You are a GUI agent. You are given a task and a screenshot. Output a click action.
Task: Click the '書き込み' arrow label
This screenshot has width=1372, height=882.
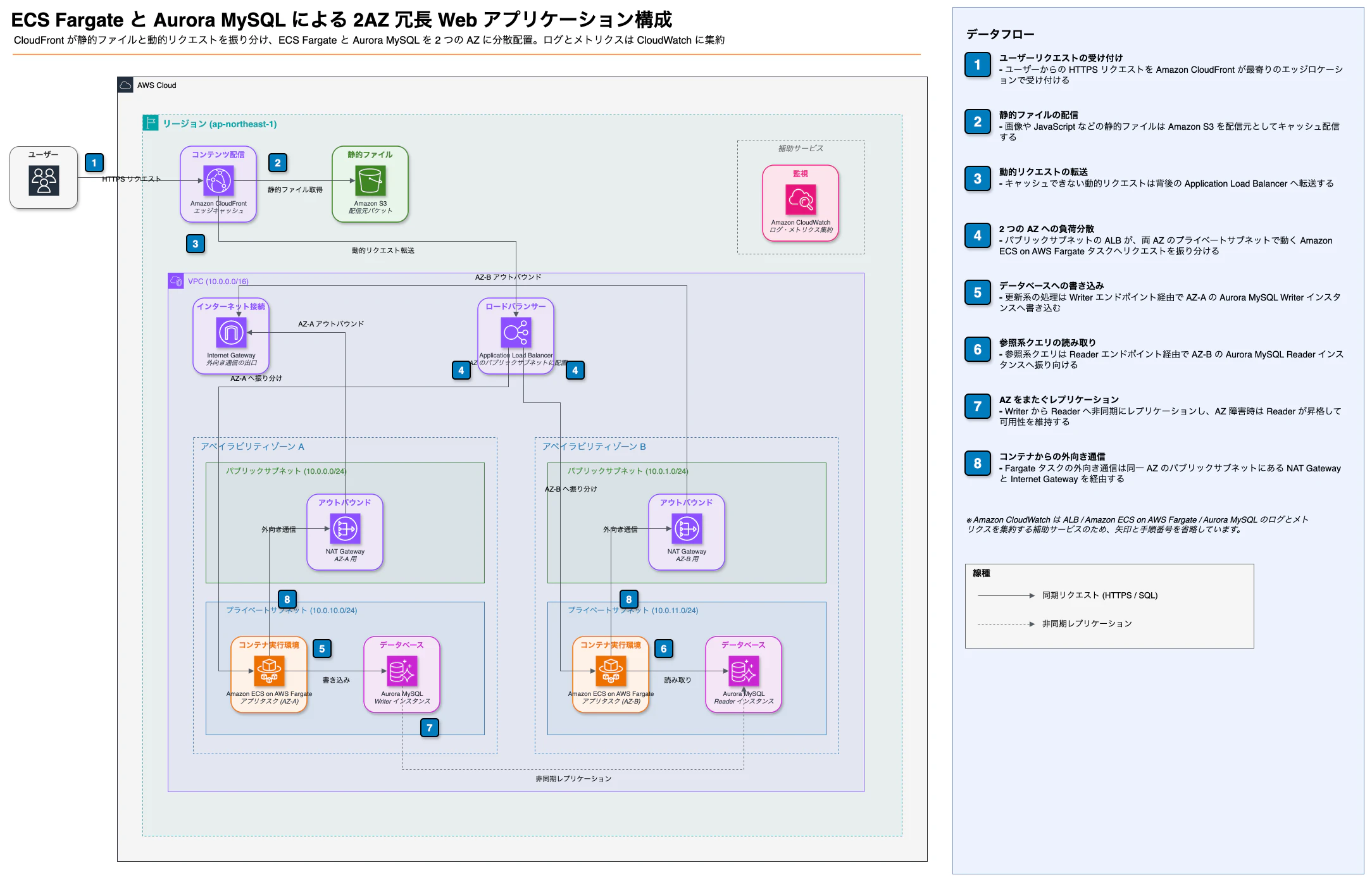336,680
